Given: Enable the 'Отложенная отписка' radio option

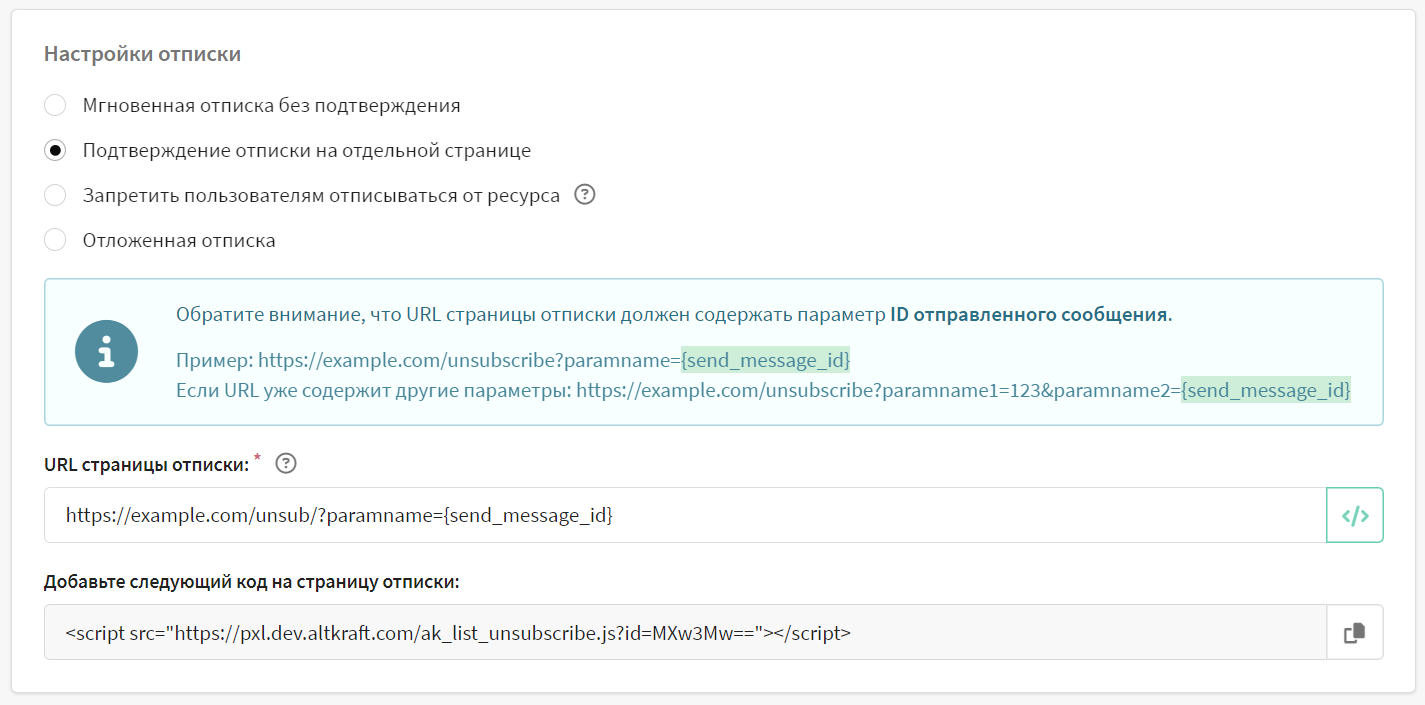Looking at the screenshot, I should tap(55, 241).
